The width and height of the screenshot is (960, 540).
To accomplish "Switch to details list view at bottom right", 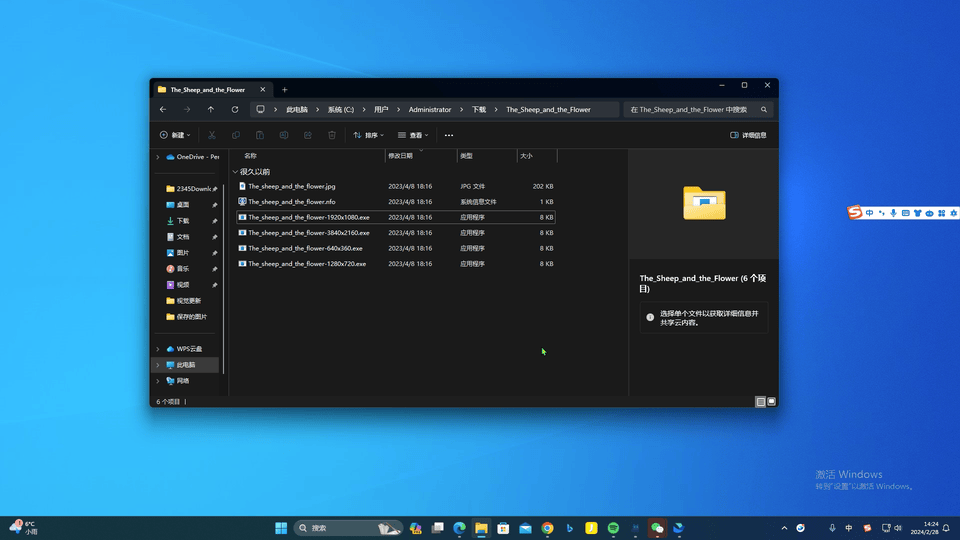I will coord(760,402).
